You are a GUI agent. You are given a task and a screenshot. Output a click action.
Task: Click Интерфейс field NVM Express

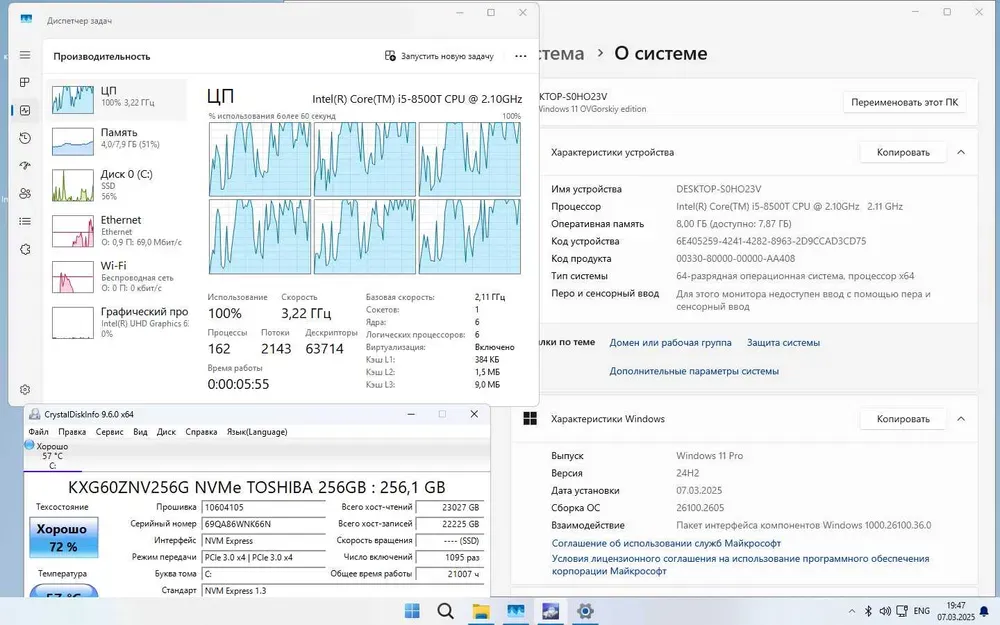click(263, 541)
